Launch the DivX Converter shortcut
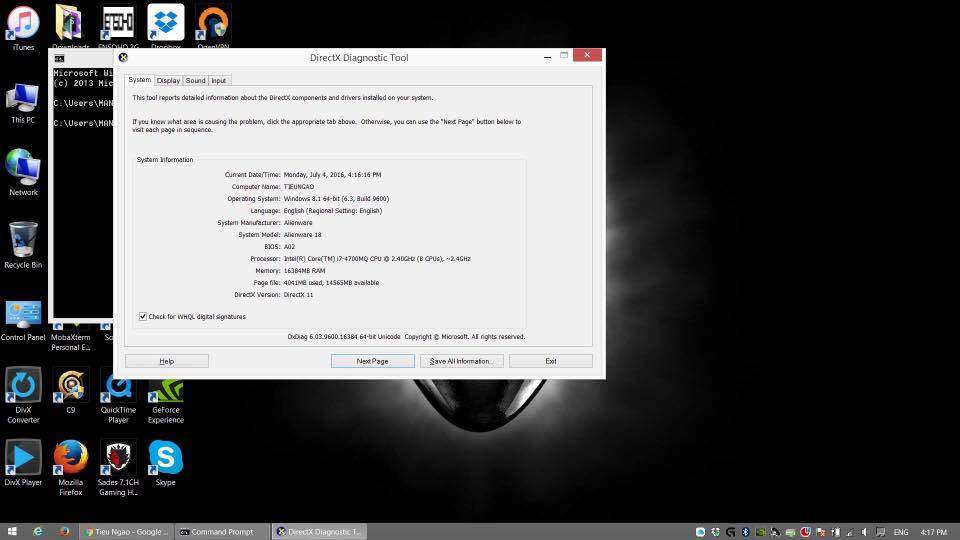This screenshot has width=960, height=540. [x=23, y=396]
